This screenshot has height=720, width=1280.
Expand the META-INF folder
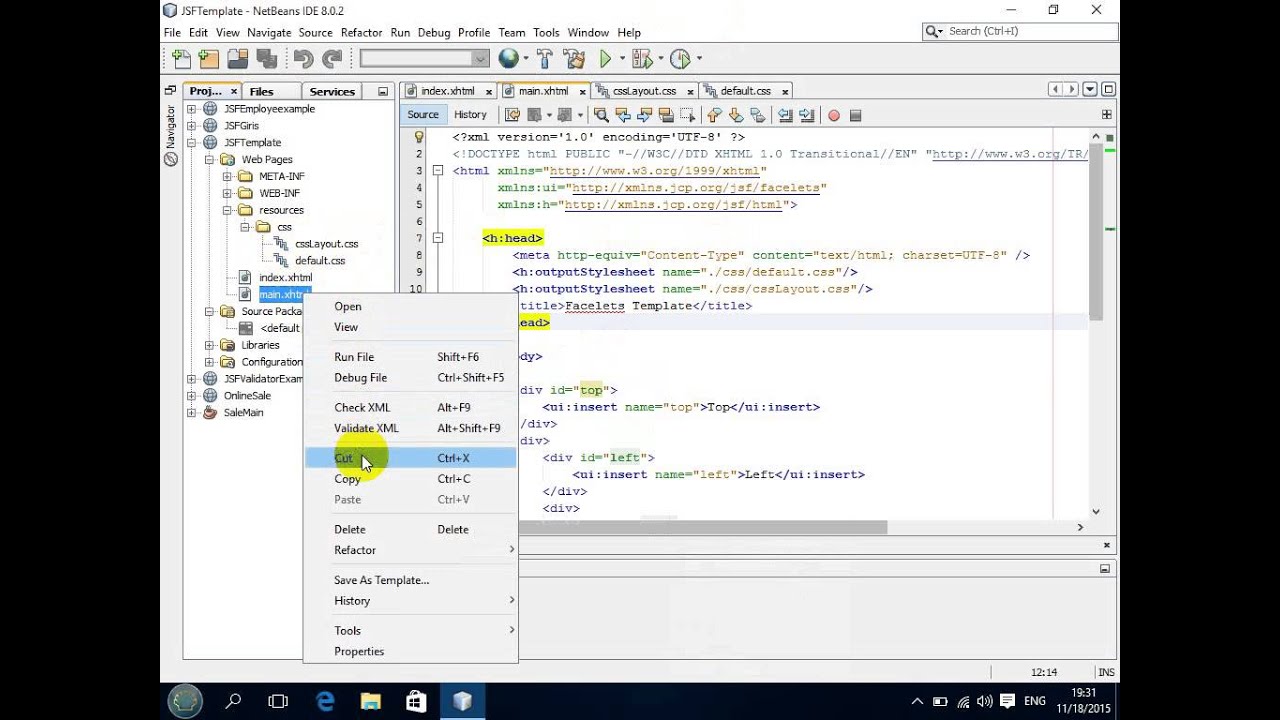click(227, 176)
